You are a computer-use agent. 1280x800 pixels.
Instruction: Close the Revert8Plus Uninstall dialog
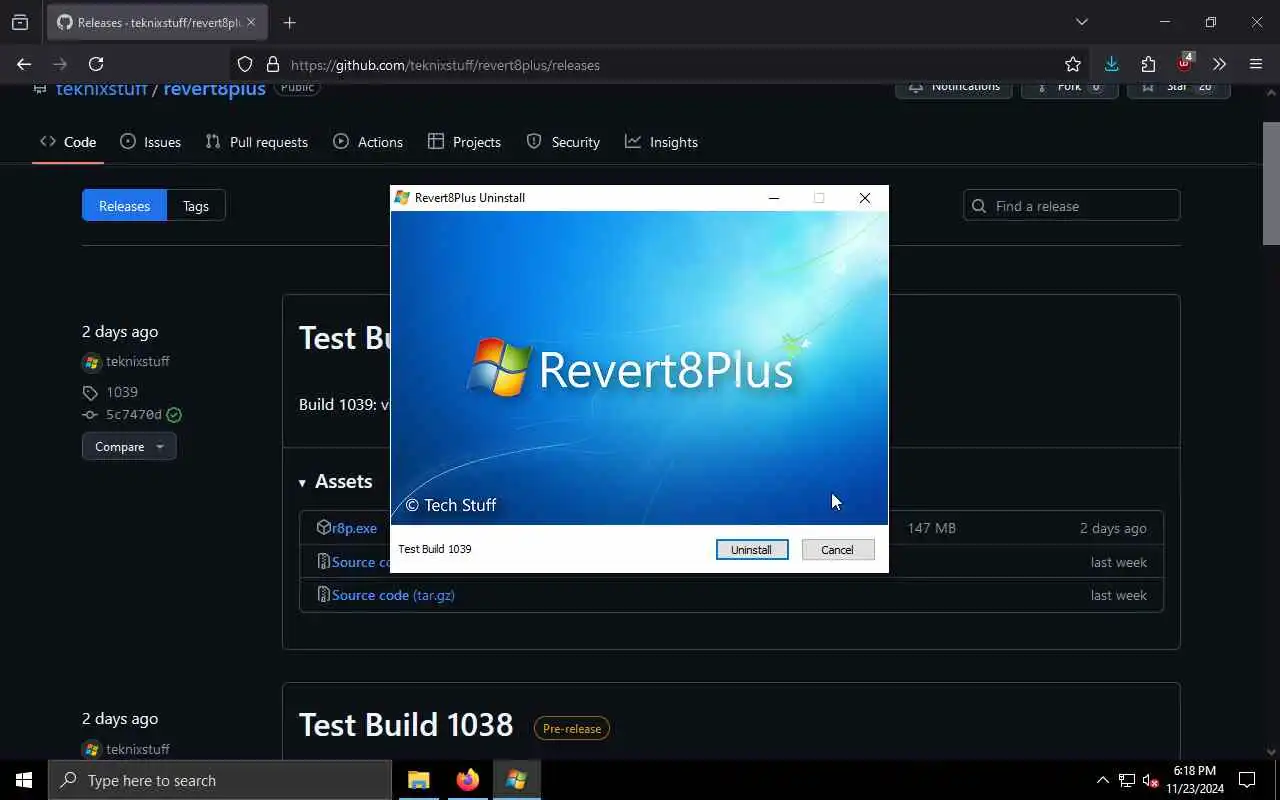click(x=865, y=198)
